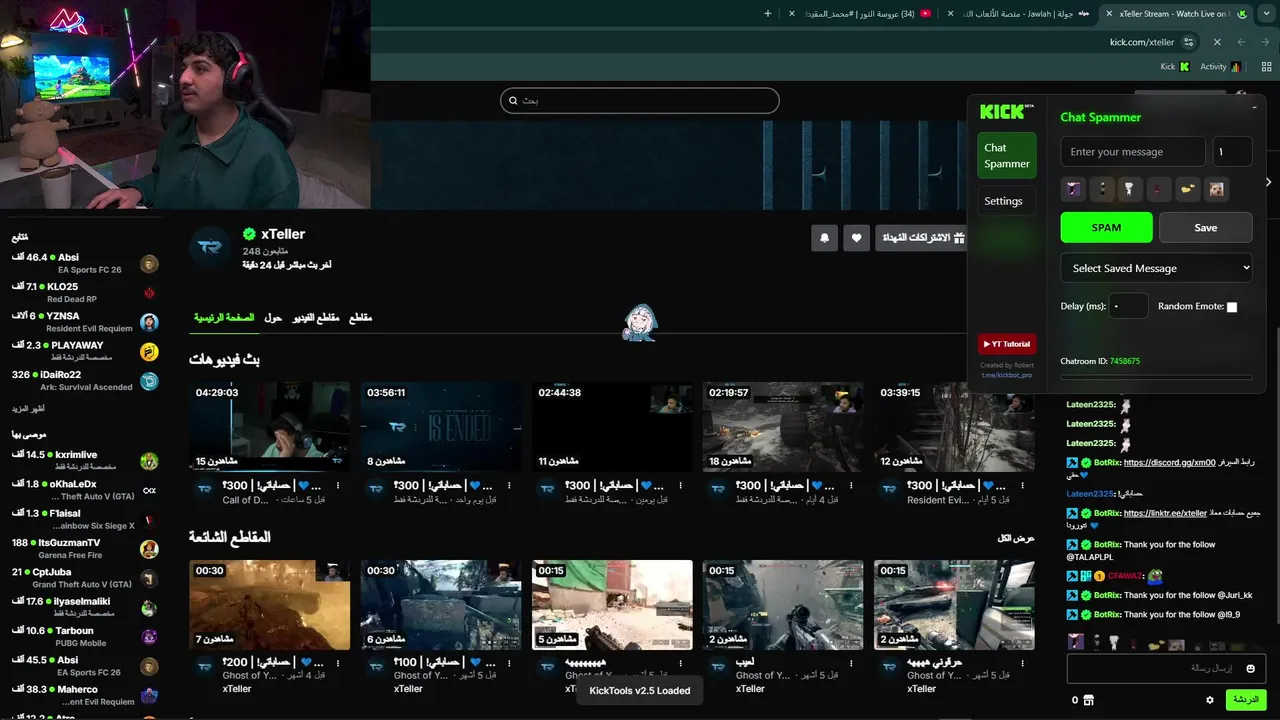Image resolution: width=1280 pixels, height=720 pixels.
Task: Open the About tab on xTeller channel
Action: (273, 317)
